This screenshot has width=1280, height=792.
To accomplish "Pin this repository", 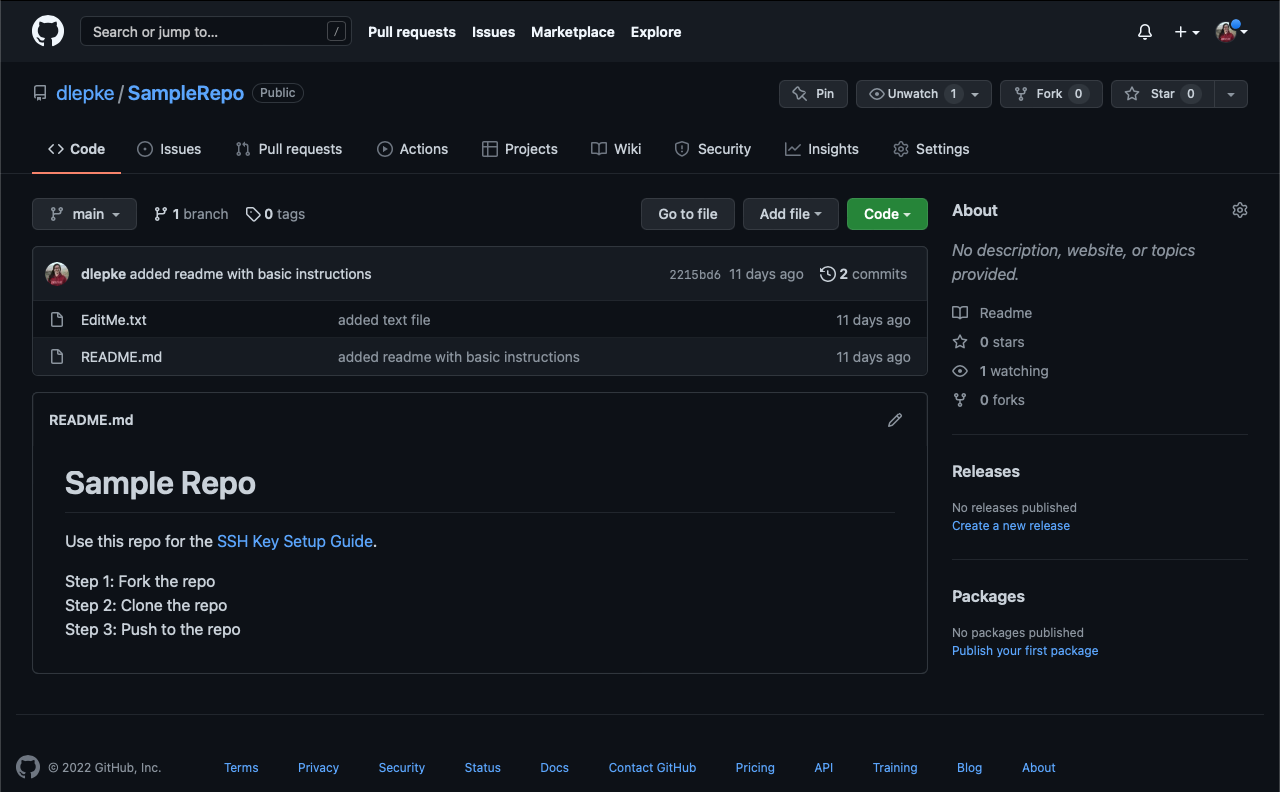I will [813, 94].
